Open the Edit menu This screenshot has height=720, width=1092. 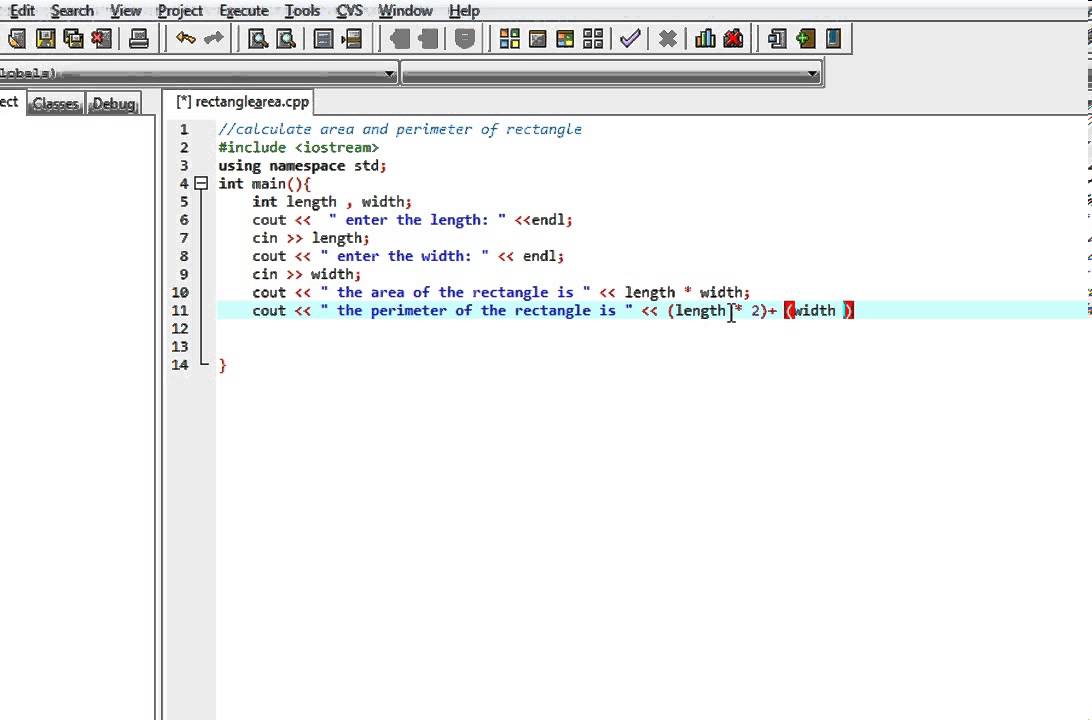click(22, 10)
